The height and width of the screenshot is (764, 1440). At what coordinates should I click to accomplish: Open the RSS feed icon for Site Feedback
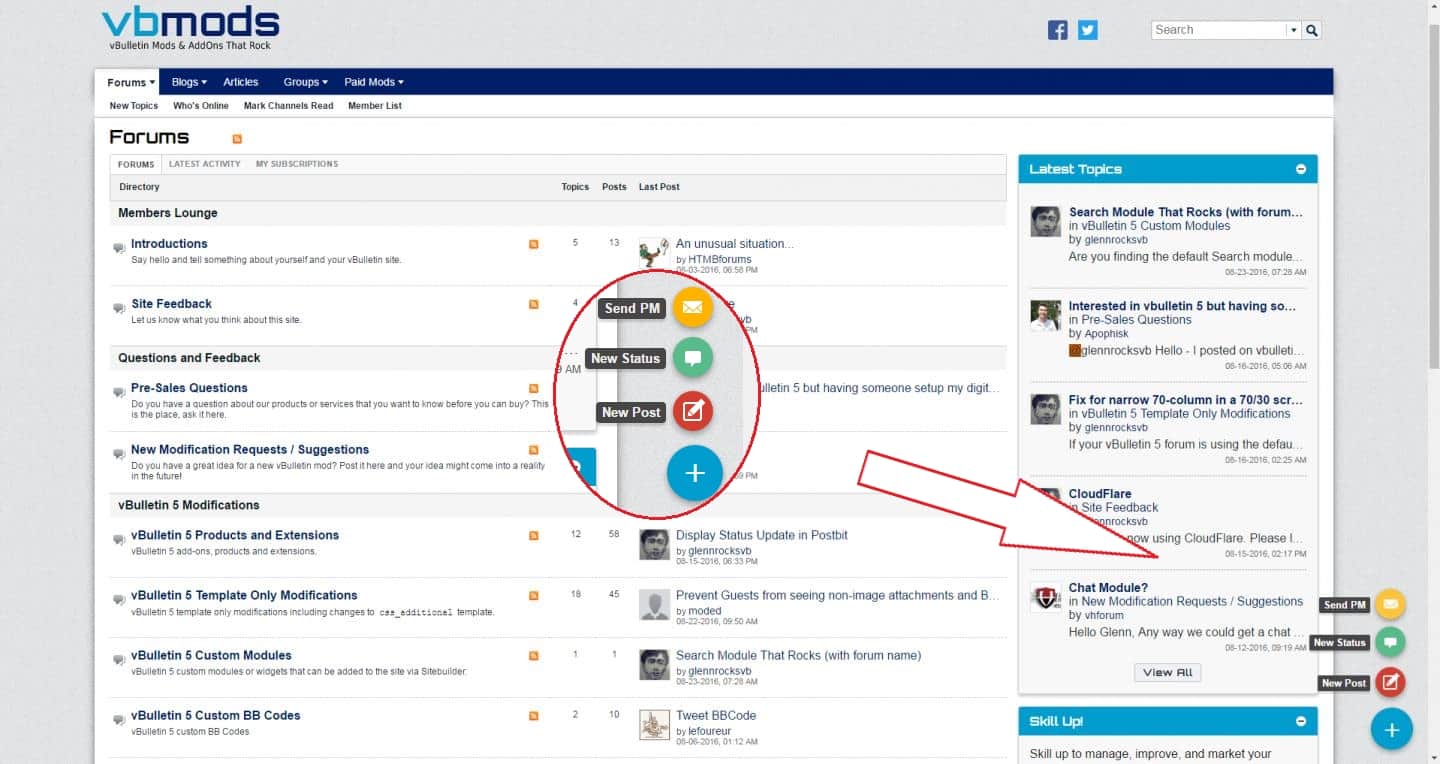point(534,304)
